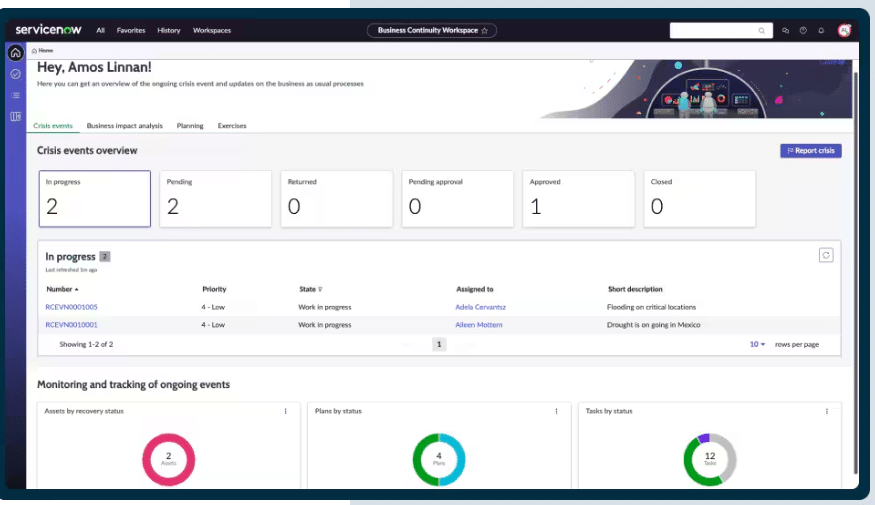Sort by the Assigned to column header
The image size is (875, 505).
[475, 289]
